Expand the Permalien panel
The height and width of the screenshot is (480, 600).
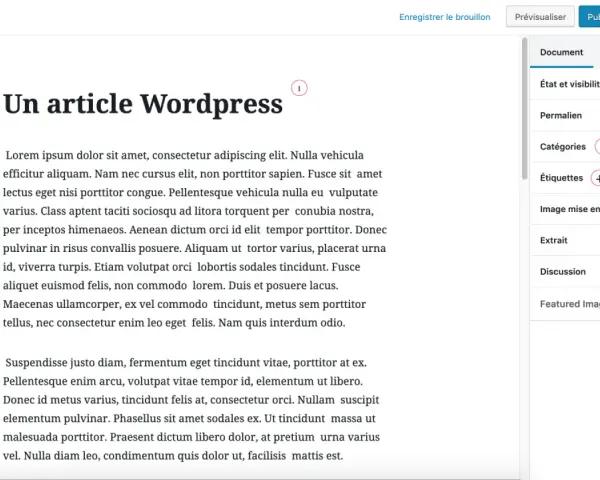(x=565, y=115)
